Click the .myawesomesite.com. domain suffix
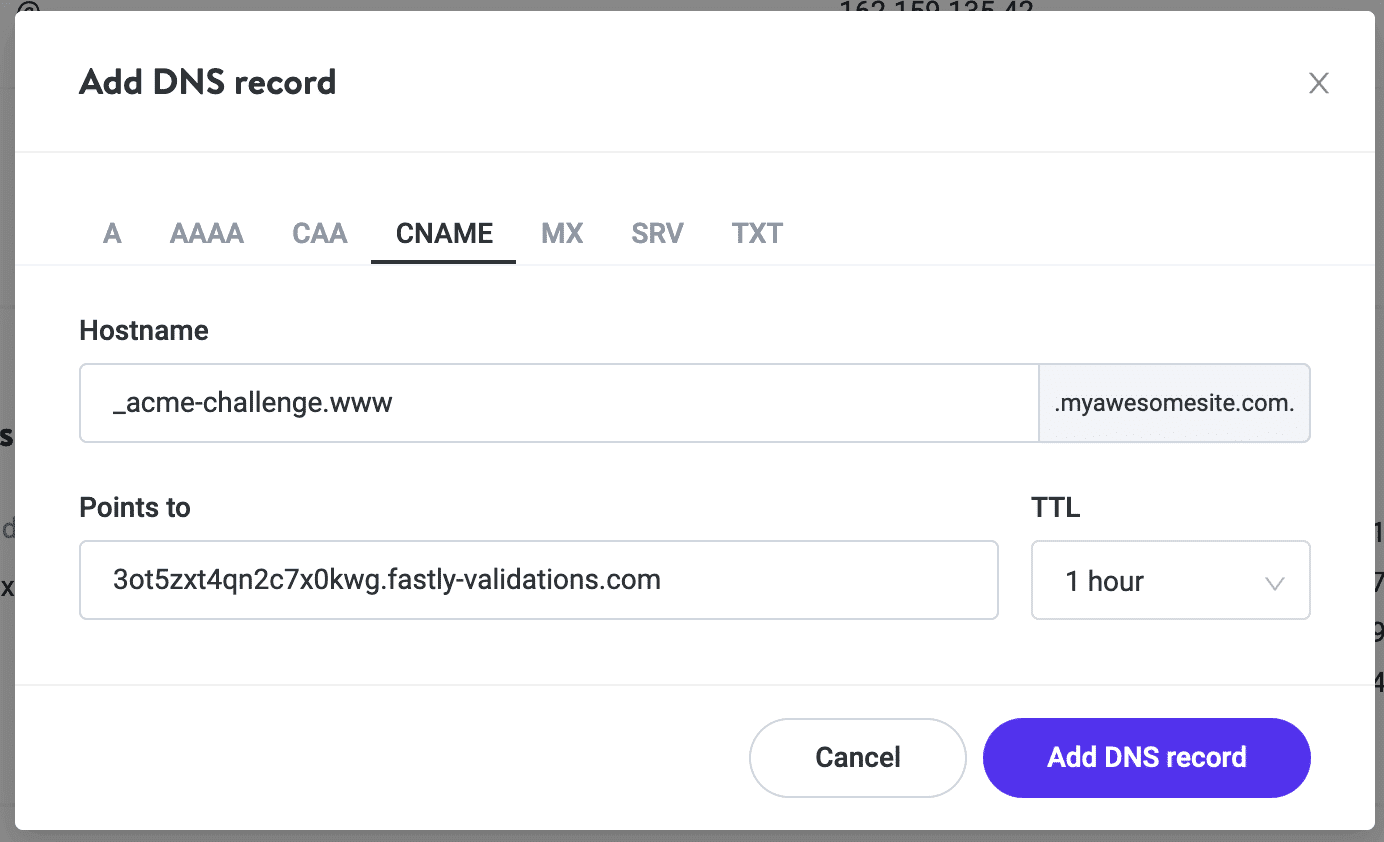 (x=1174, y=402)
